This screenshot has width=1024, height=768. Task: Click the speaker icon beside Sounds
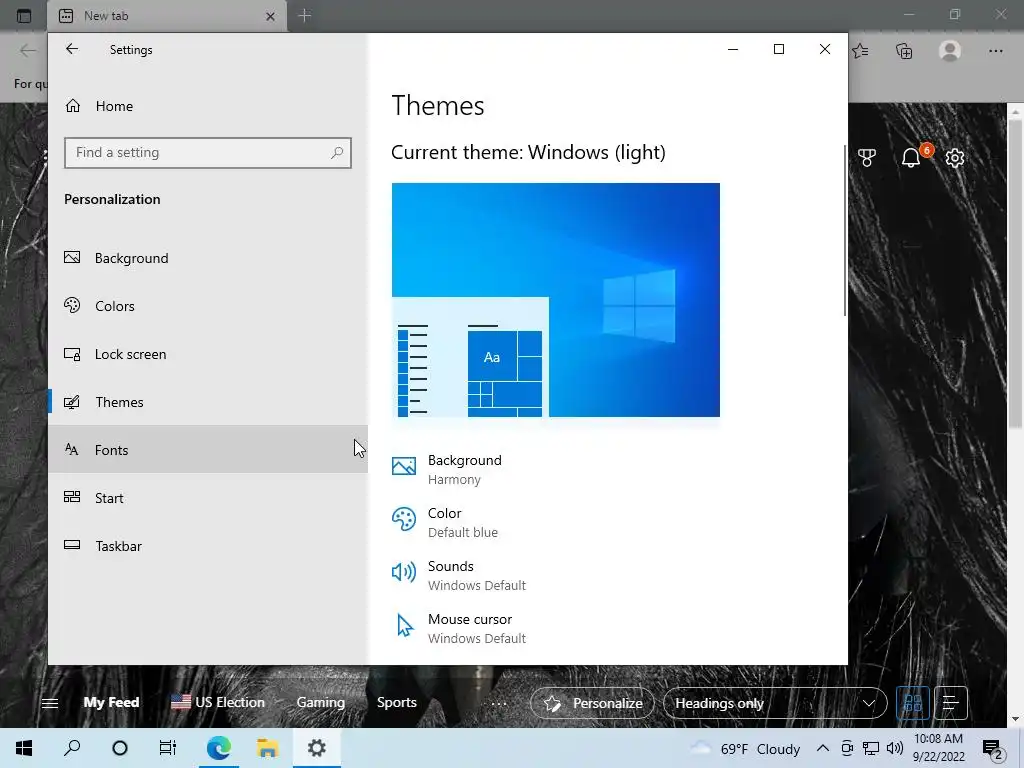point(404,572)
